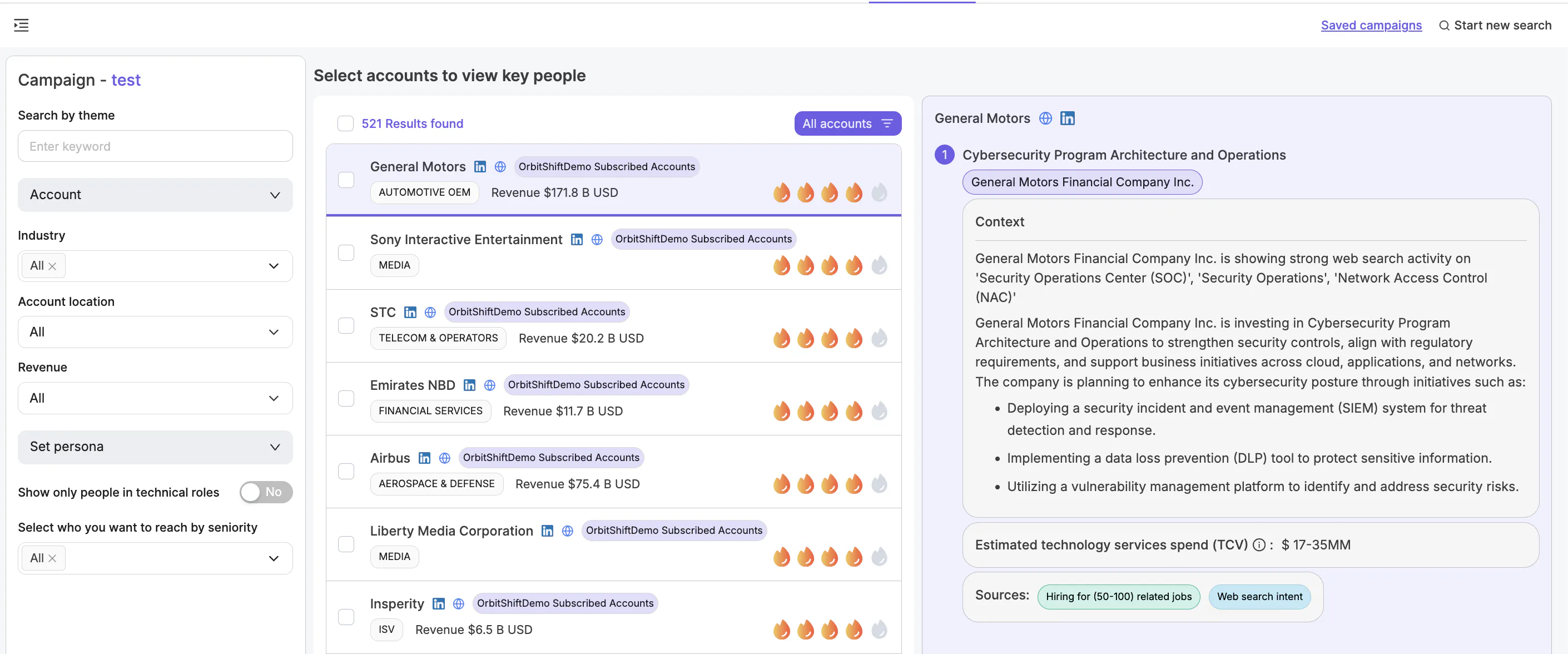
Task: Click Hiring for (50-100) related jobs tag
Action: [x=1118, y=596]
